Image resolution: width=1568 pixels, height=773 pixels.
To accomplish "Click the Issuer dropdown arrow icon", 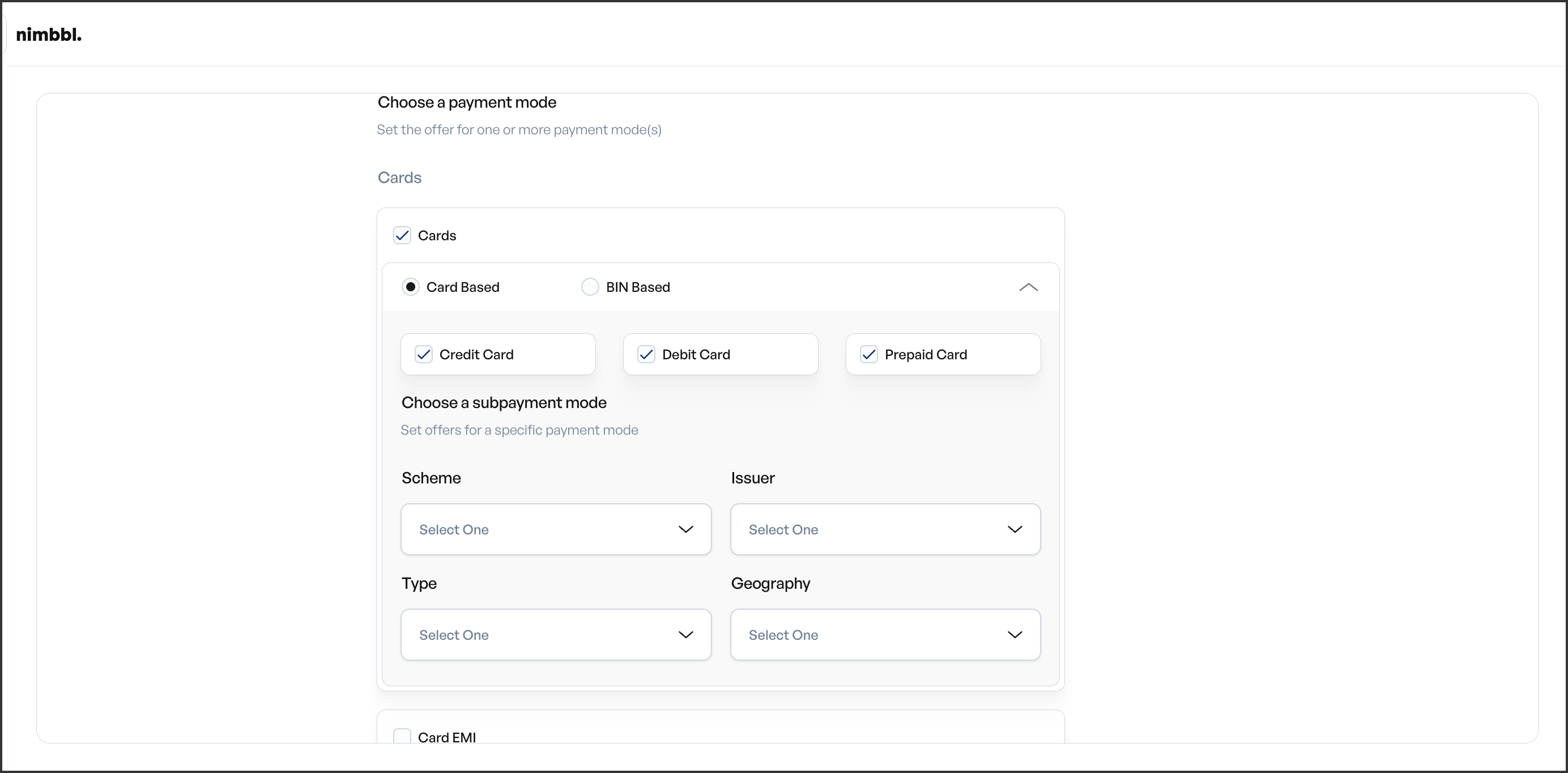I will pyautogui.click(x=1015, y=529).
